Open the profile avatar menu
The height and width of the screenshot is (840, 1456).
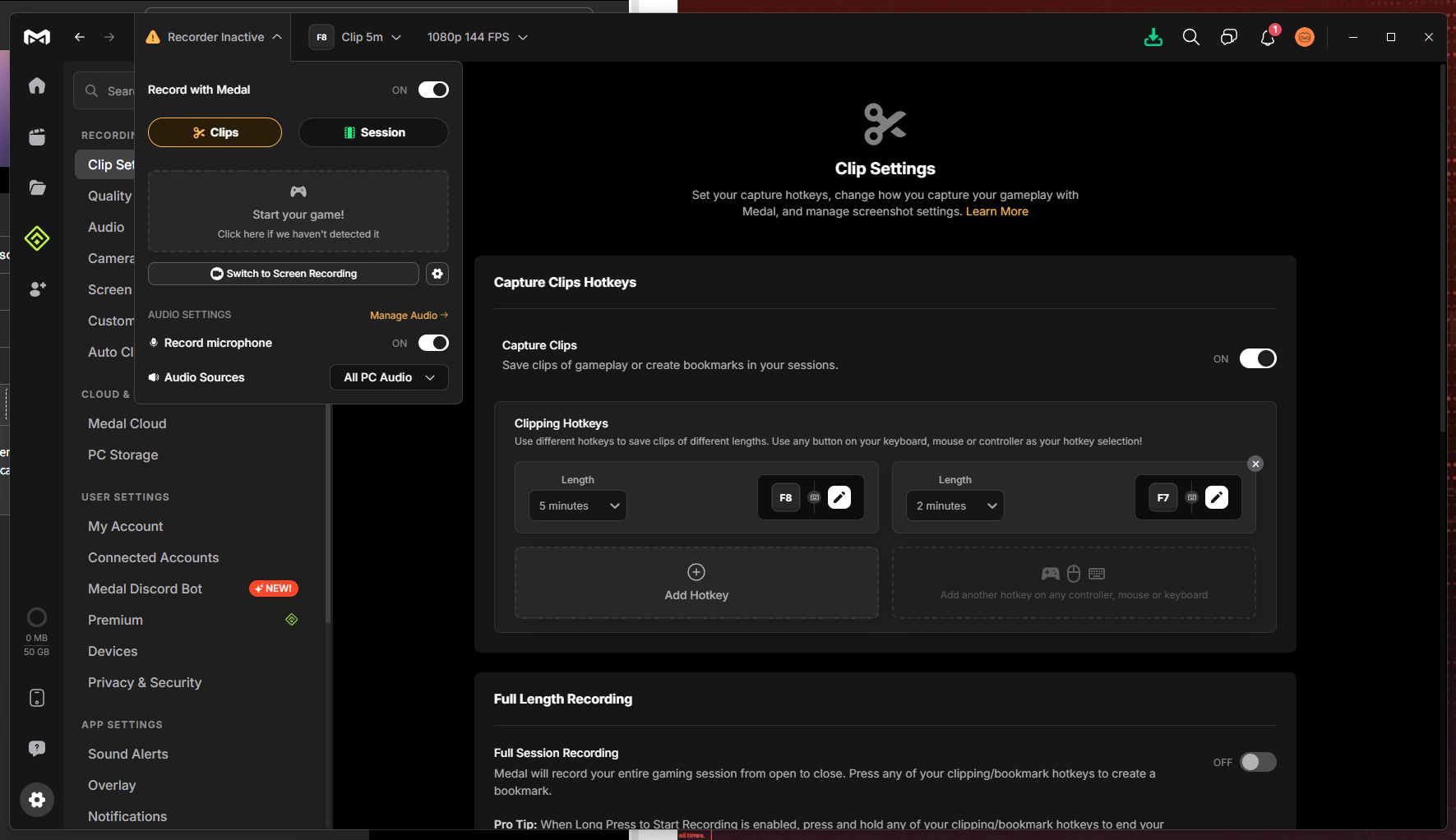coord(1305,37)
